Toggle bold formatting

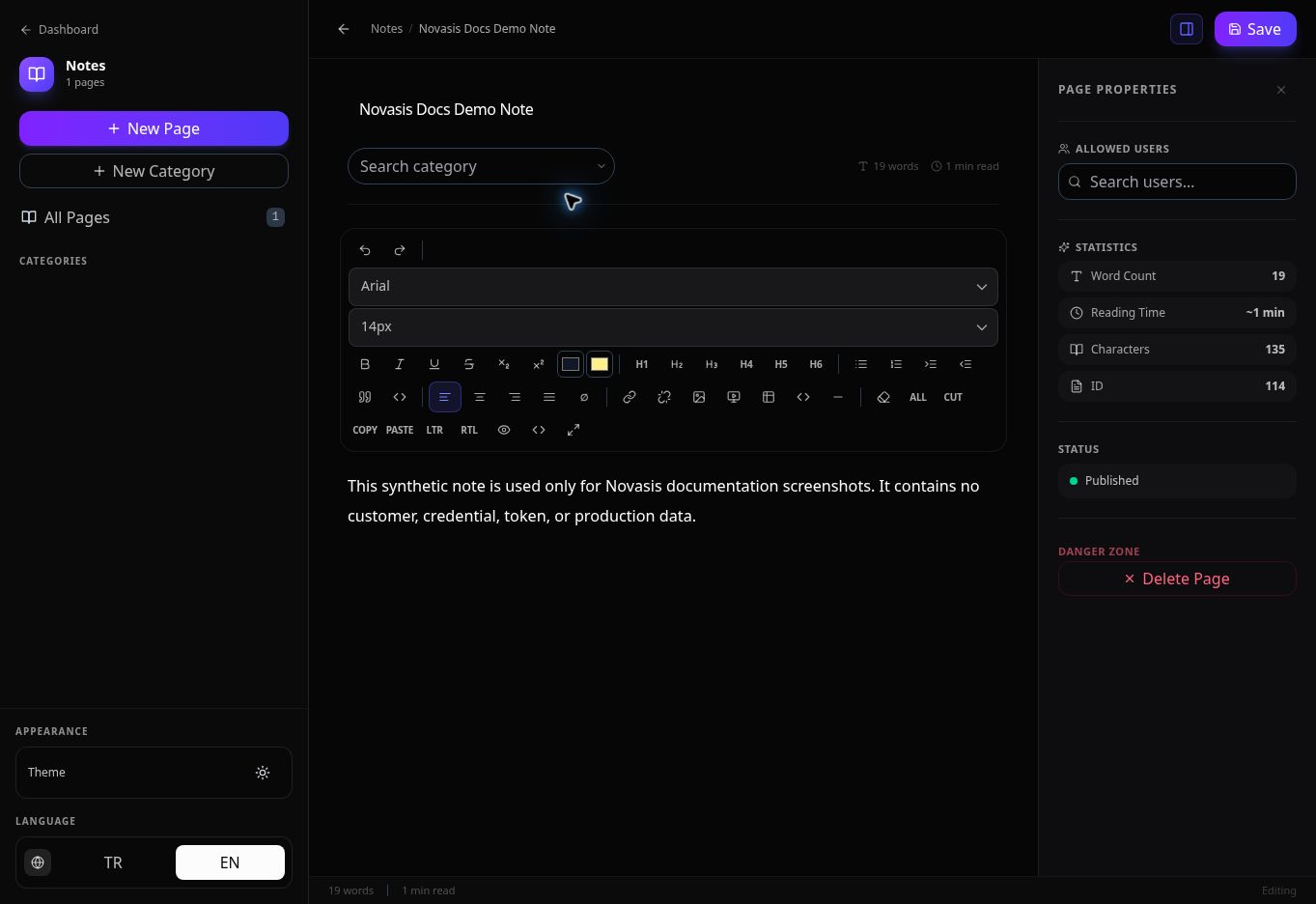coord(365,364)
